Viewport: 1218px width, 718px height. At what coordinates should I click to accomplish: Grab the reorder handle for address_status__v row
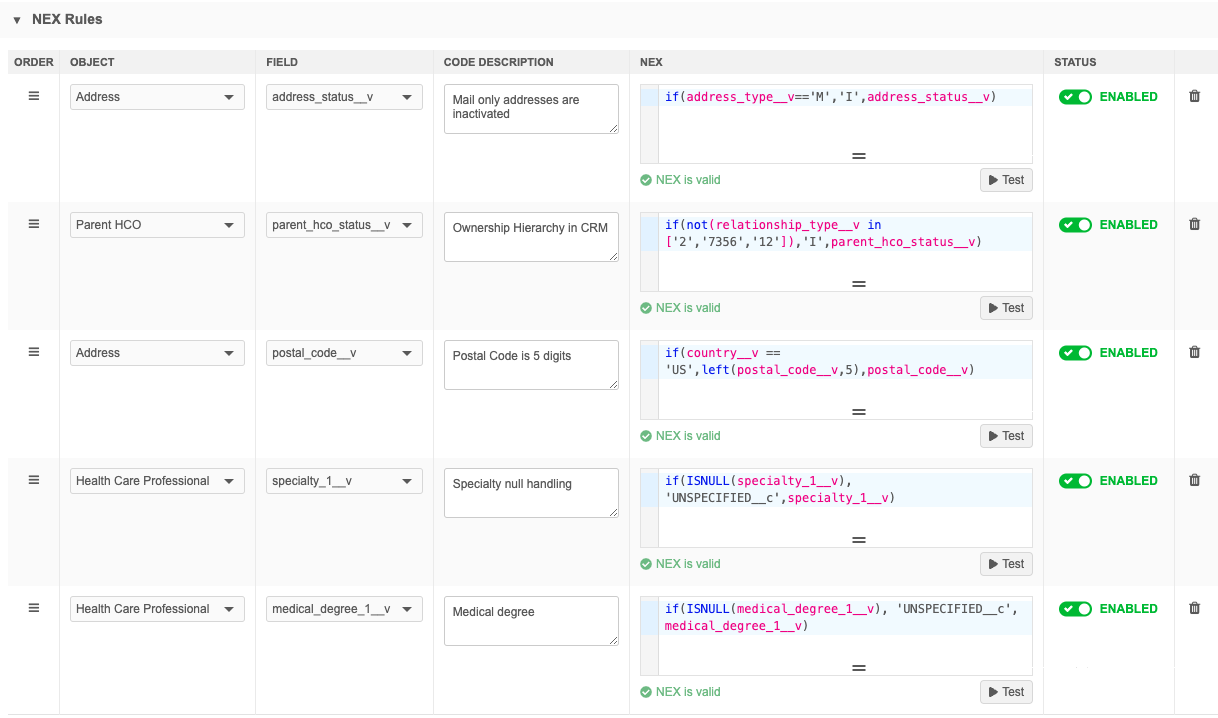click(x=33, y=97)
